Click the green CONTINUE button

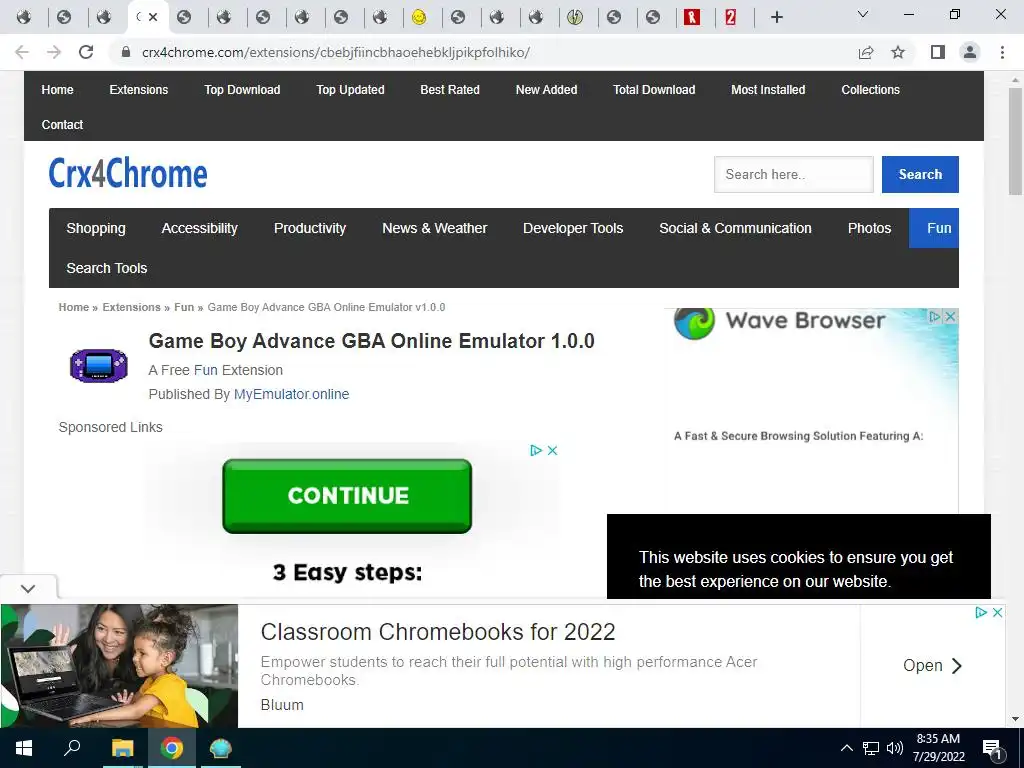tap(347, 496)
